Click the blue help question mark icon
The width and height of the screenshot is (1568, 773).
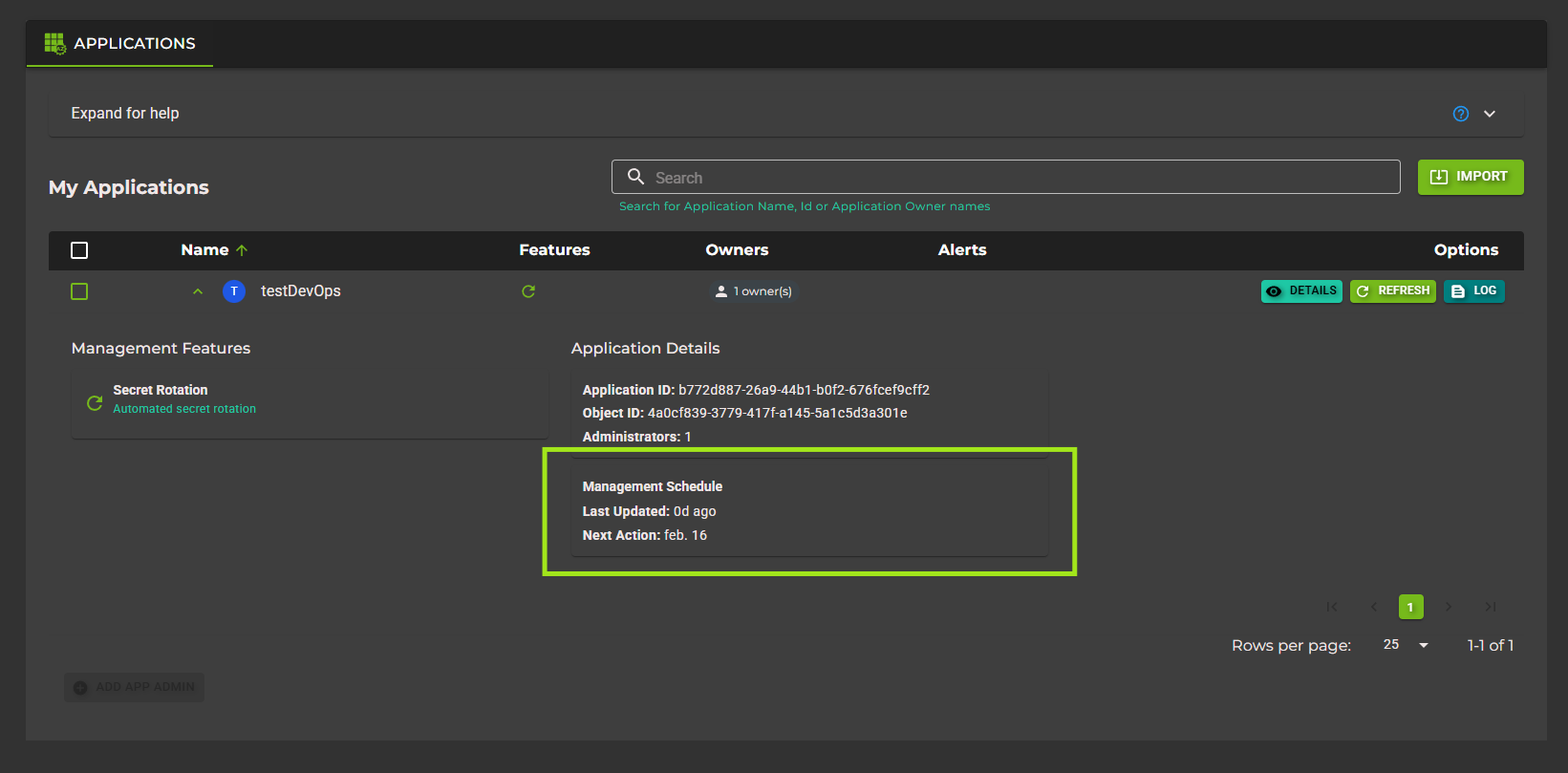1460,114
